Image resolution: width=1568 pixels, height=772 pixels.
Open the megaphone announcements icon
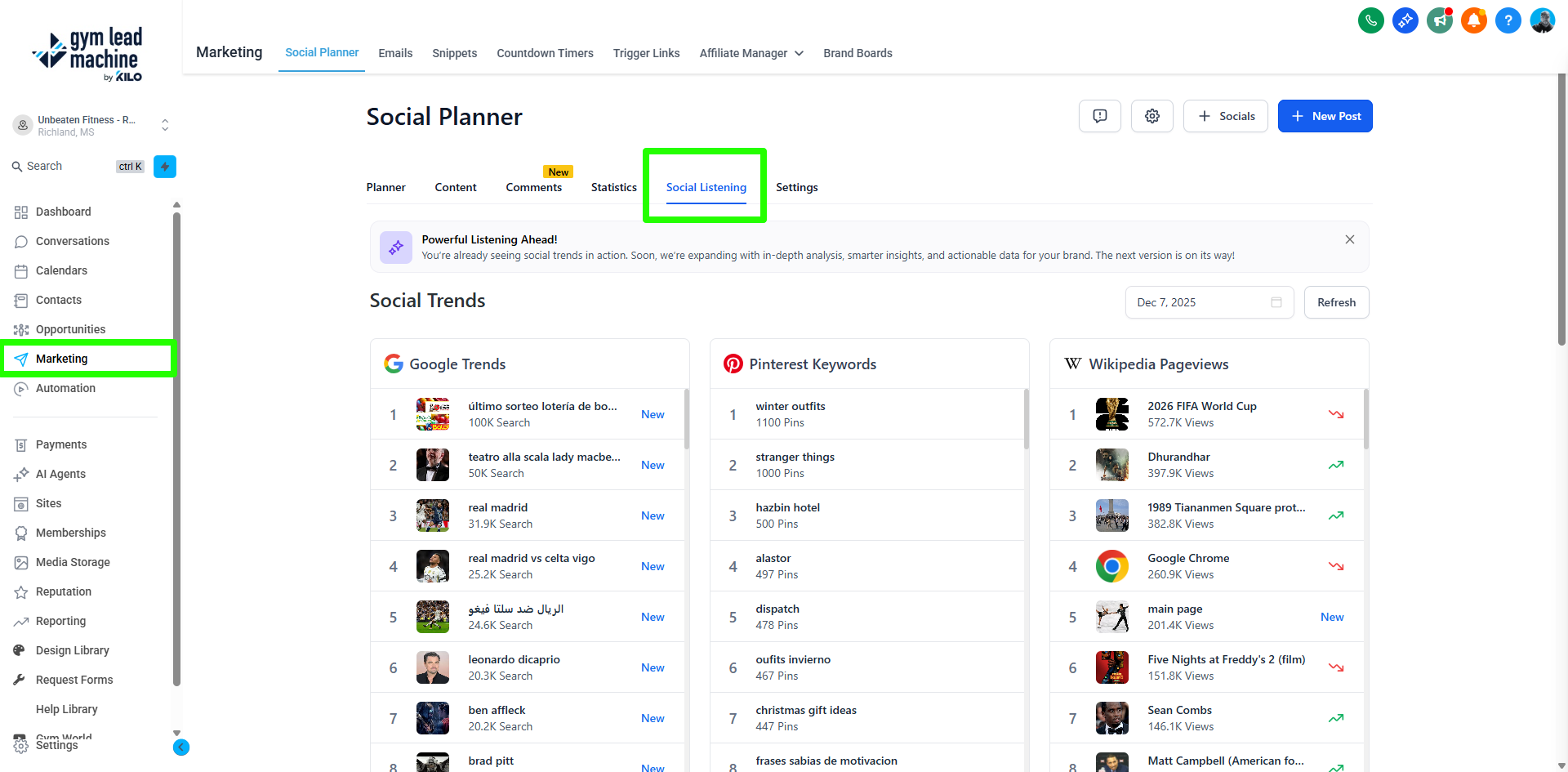1440,20
